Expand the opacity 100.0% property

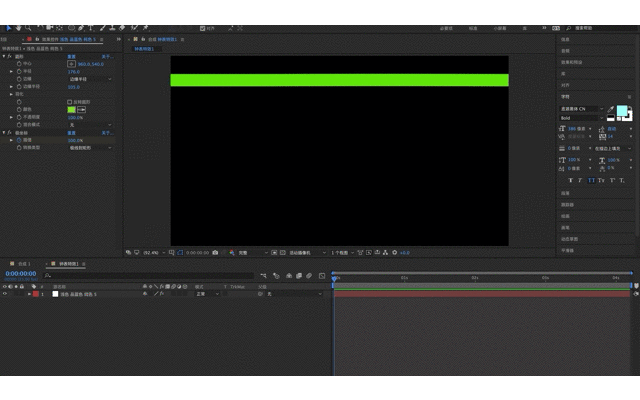click(11, 117)
